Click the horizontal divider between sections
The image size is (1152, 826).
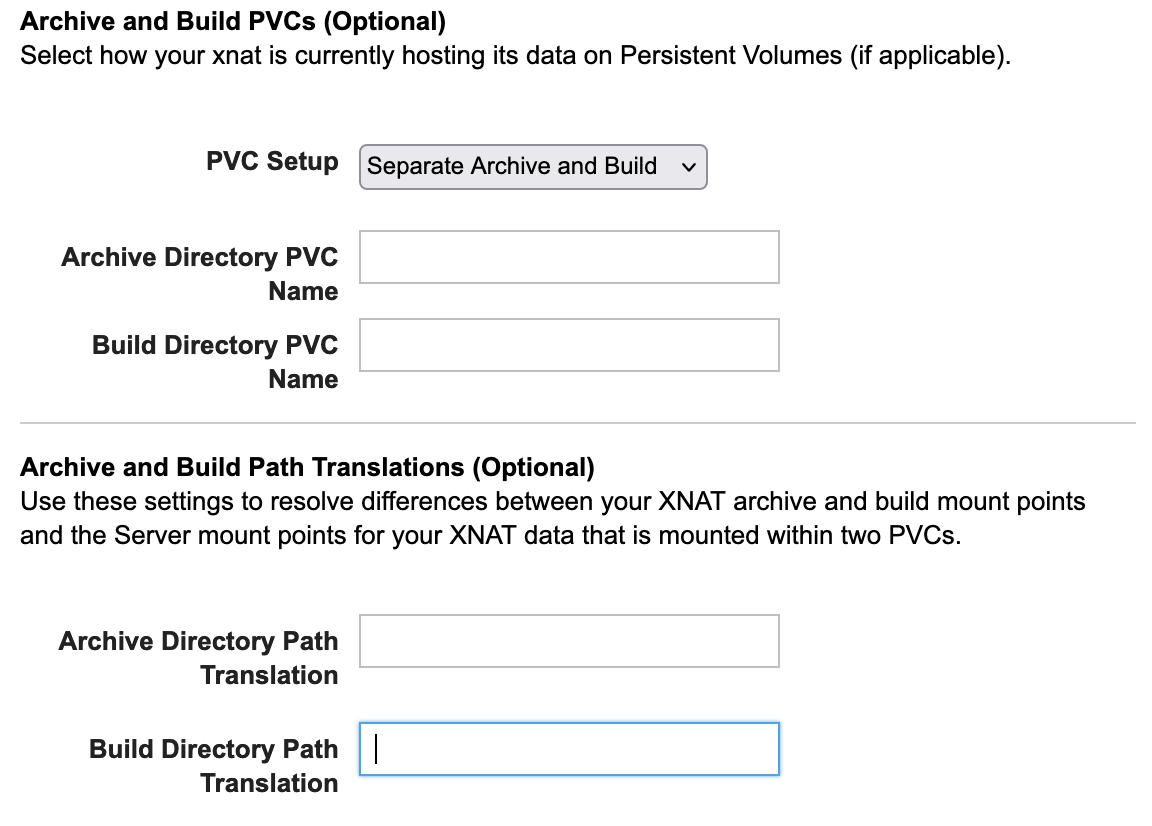coord(577,423)
